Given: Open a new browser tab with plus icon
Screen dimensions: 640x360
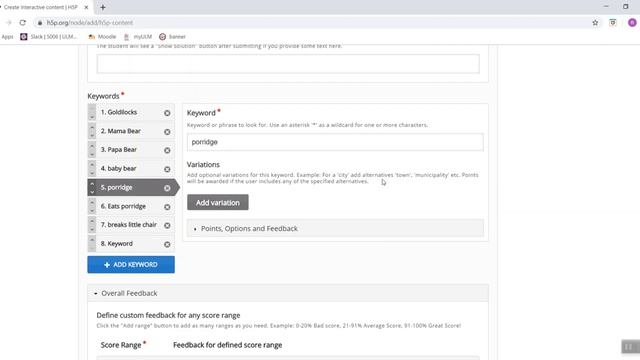Looking at the screenshot, I should (103, 7).
